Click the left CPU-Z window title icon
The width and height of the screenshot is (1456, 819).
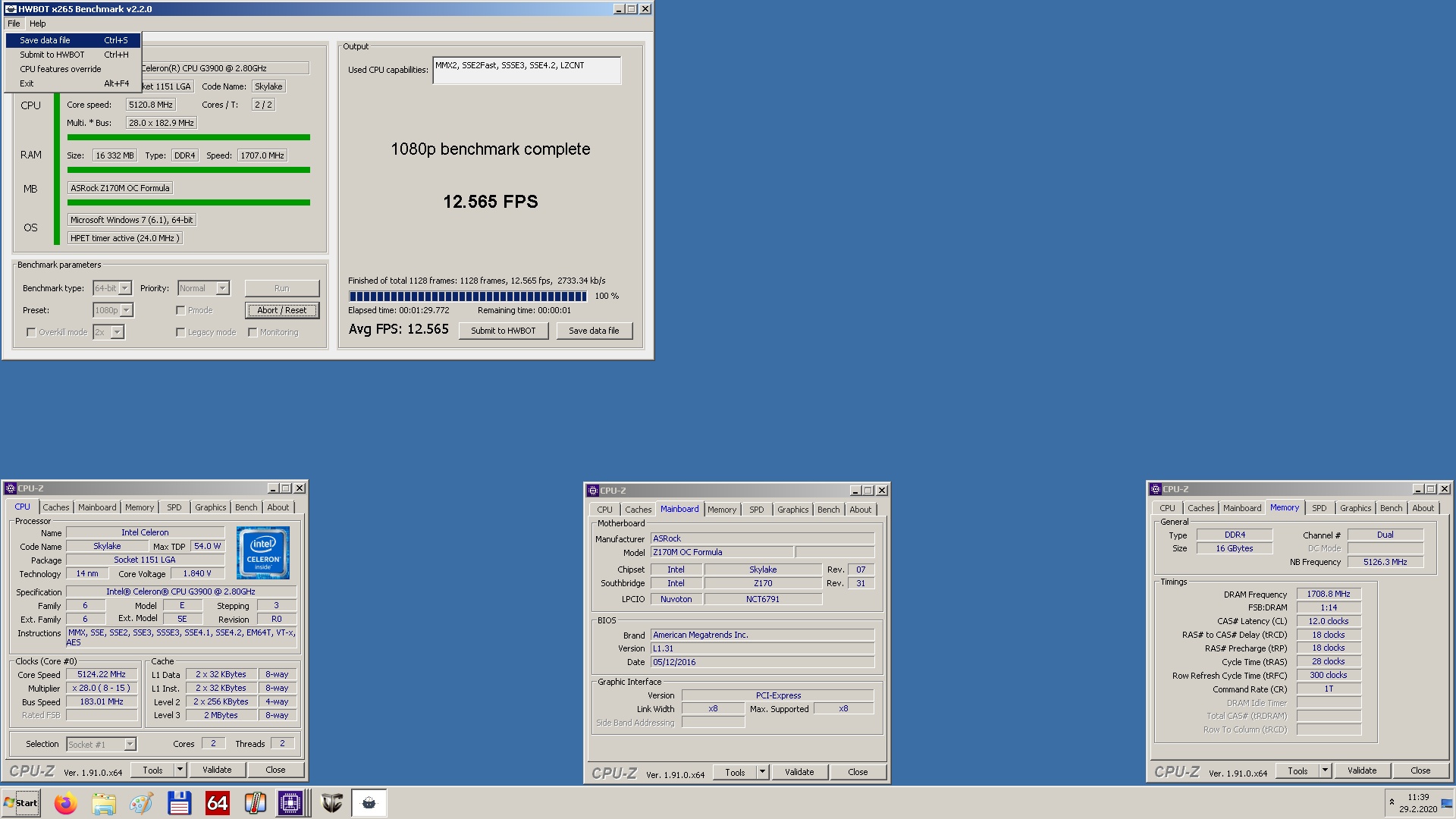[11, 488]
